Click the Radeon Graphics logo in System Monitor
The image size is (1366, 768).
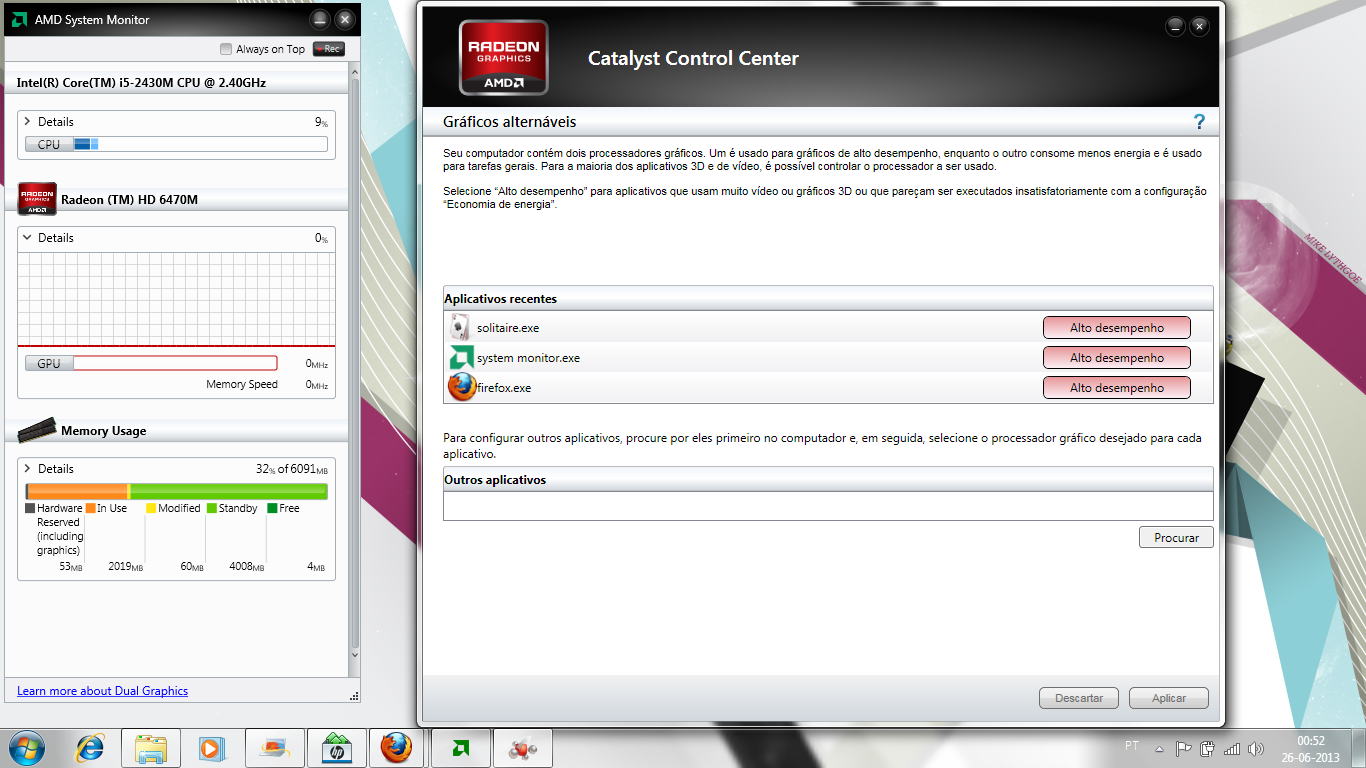(x=37, y=199)
